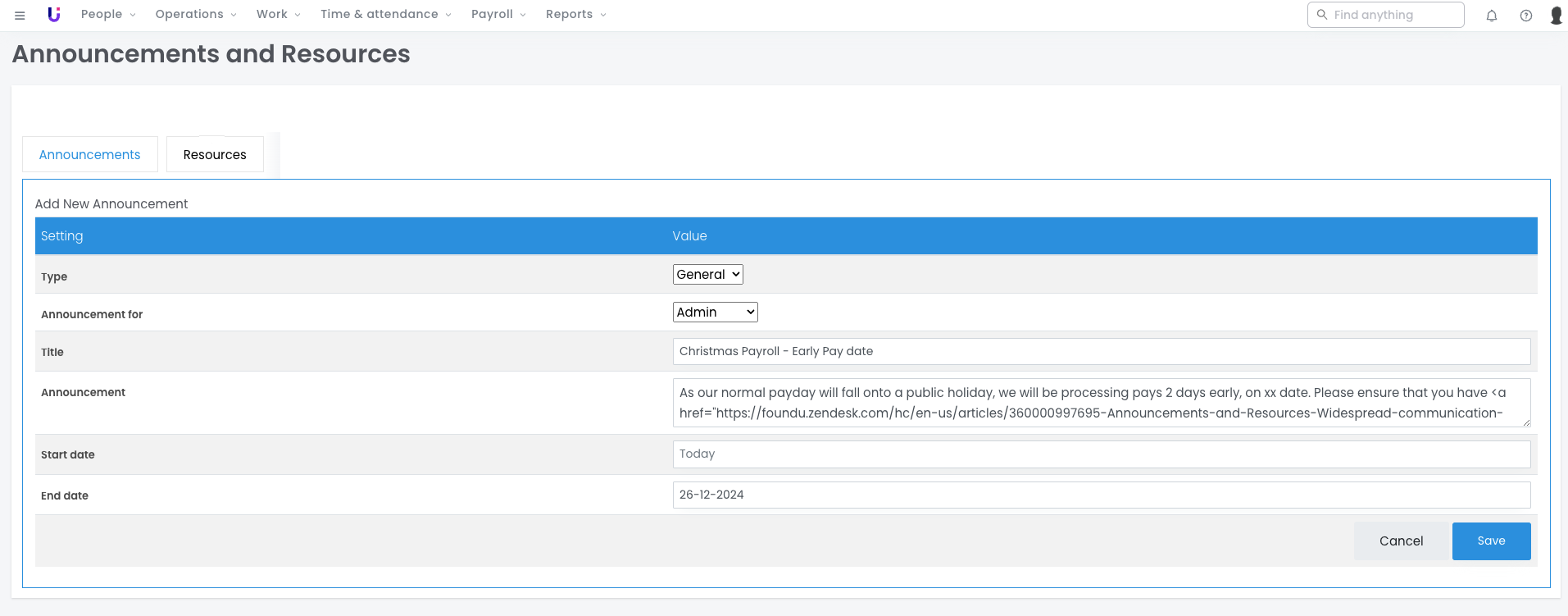The height and width of the screenshot is (616, 1568).
Task: Open the Reports menu
Action: [575, 15]
